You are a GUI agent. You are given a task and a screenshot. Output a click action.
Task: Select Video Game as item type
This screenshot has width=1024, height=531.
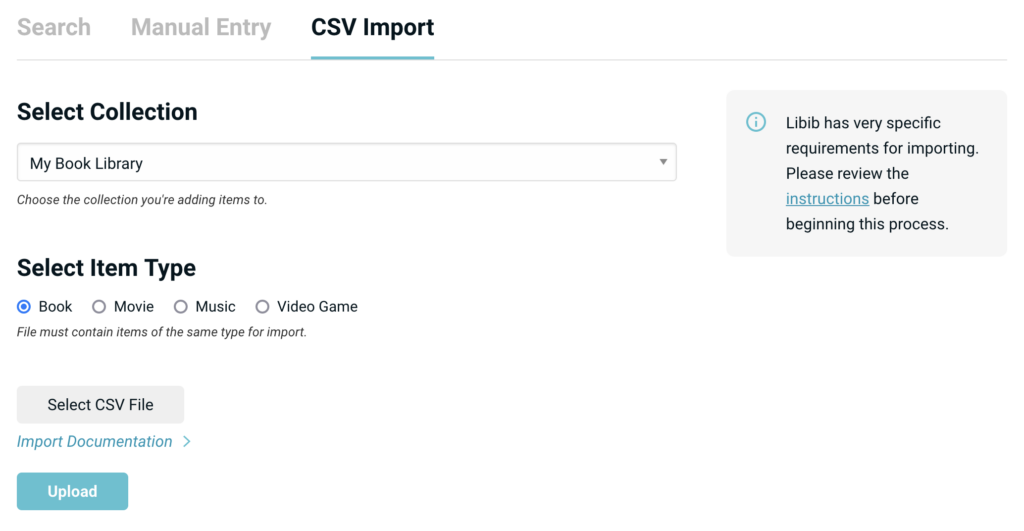click(263, 307)
